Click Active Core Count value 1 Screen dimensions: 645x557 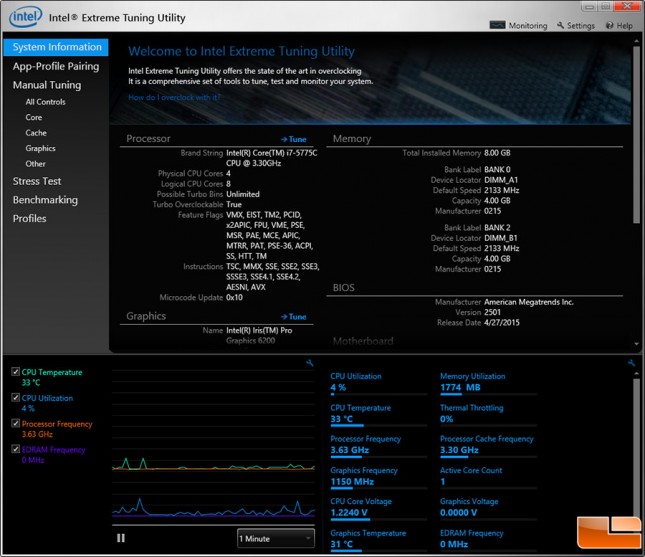tap(443, 482)
